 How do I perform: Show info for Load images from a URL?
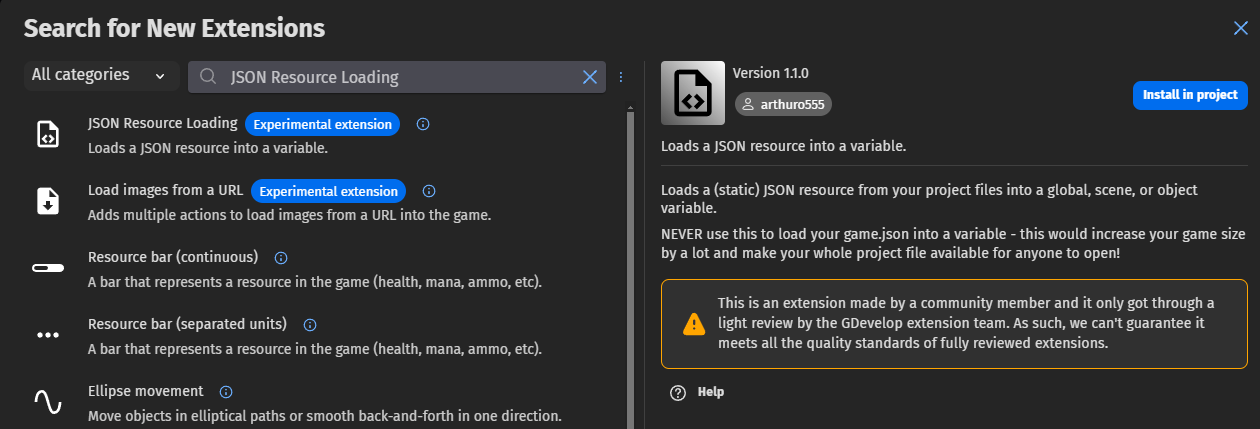[429, 191]
